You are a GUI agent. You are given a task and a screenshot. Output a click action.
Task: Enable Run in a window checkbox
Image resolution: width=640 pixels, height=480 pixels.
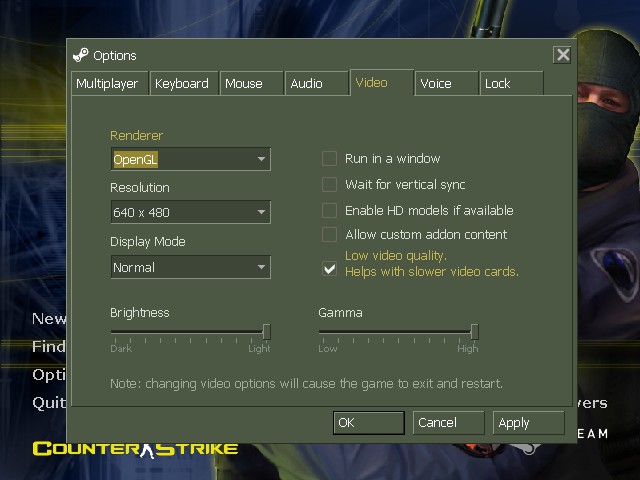click(329, 158)
